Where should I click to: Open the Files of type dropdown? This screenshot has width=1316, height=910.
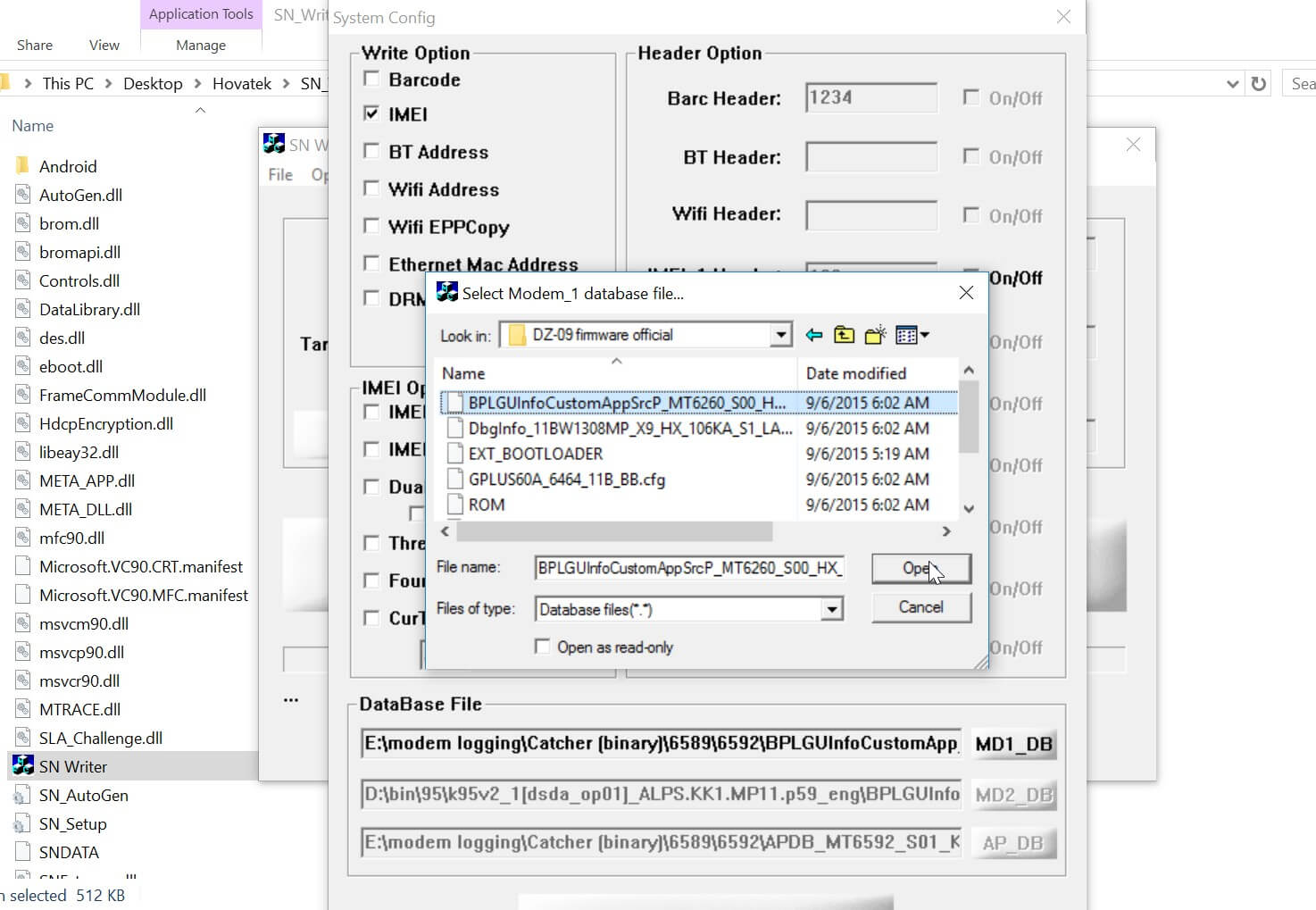point(831,608)
